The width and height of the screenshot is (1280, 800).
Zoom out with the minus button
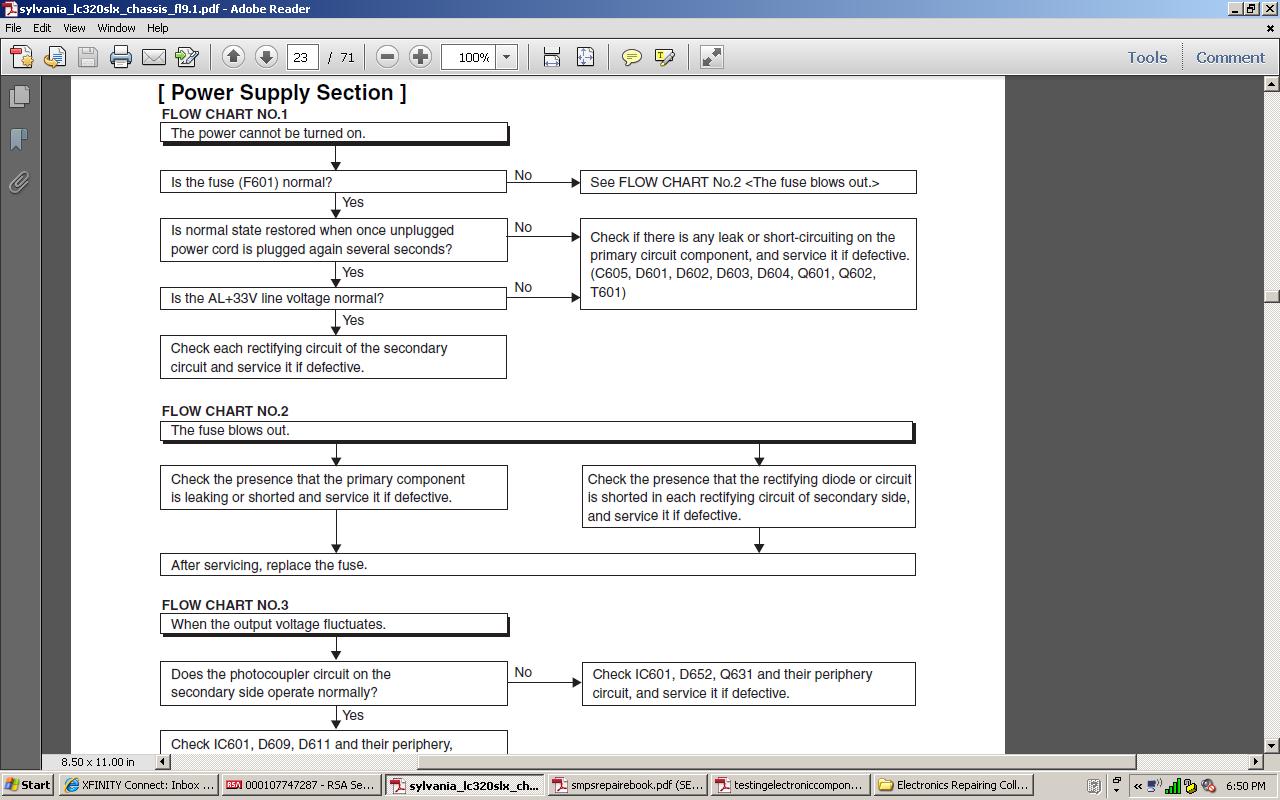tap(388, 57)
